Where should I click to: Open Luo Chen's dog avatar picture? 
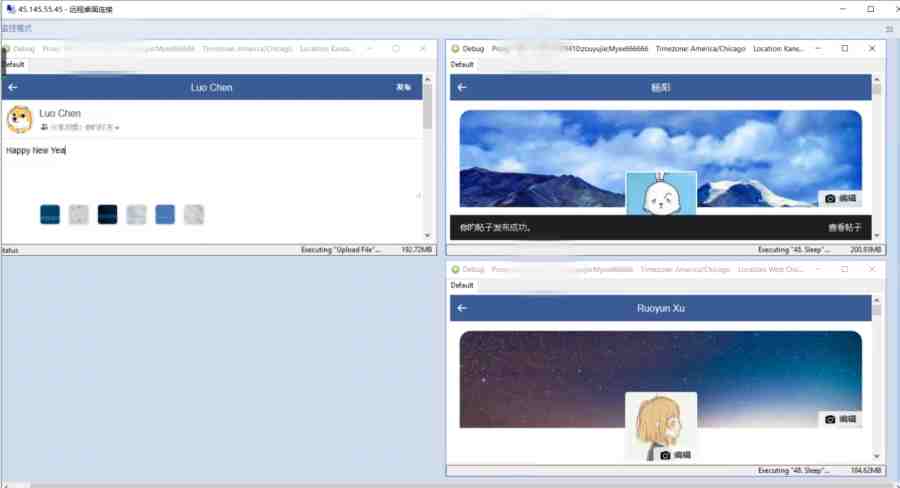click(x=20, y=119)
